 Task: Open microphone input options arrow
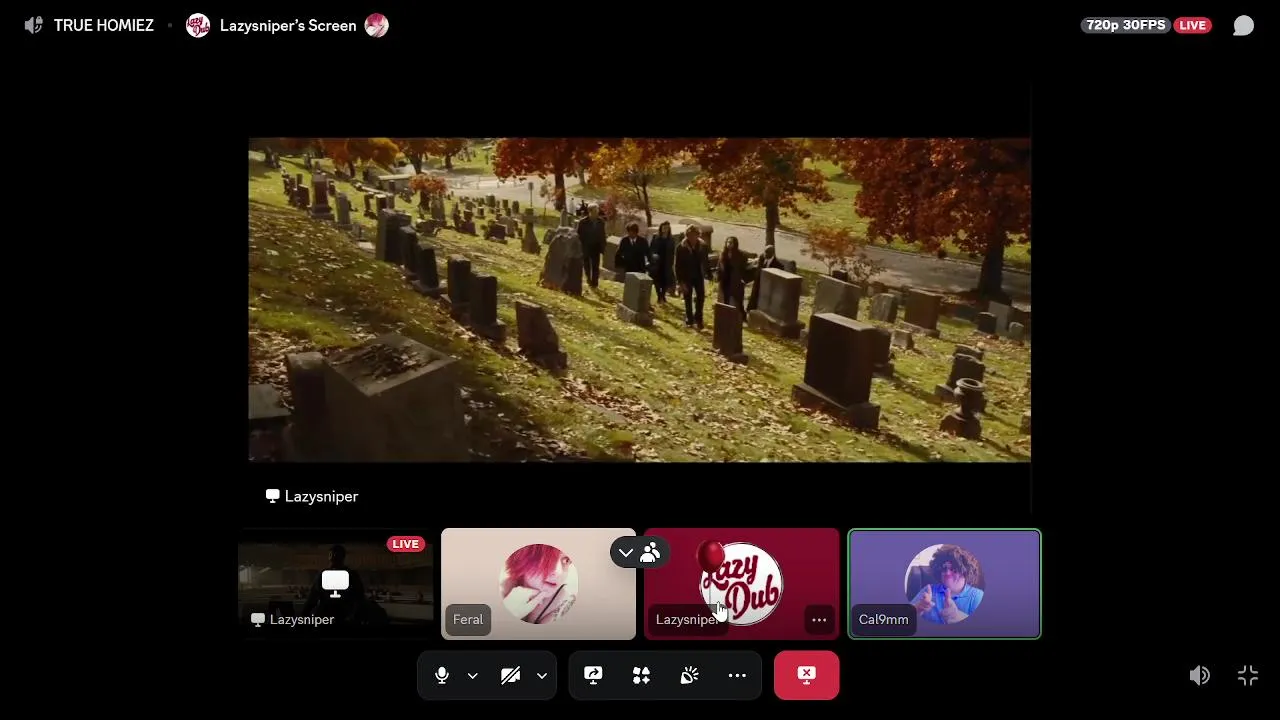click(472, 676)
